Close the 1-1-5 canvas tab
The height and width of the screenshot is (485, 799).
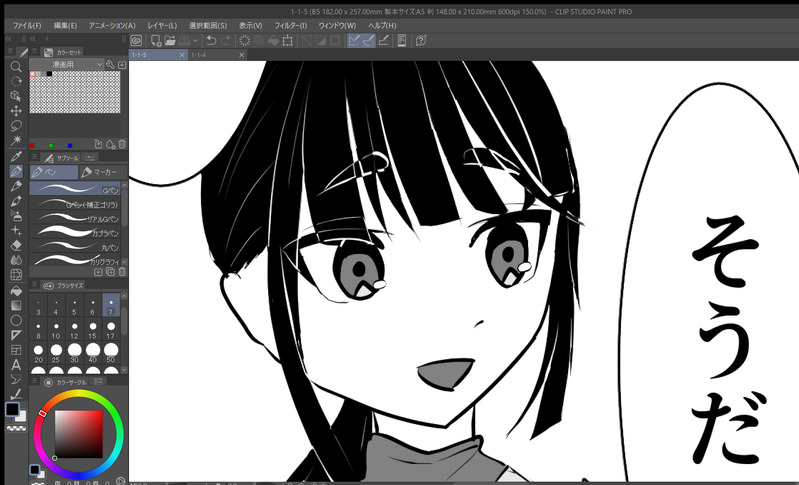tap(182, 55)
